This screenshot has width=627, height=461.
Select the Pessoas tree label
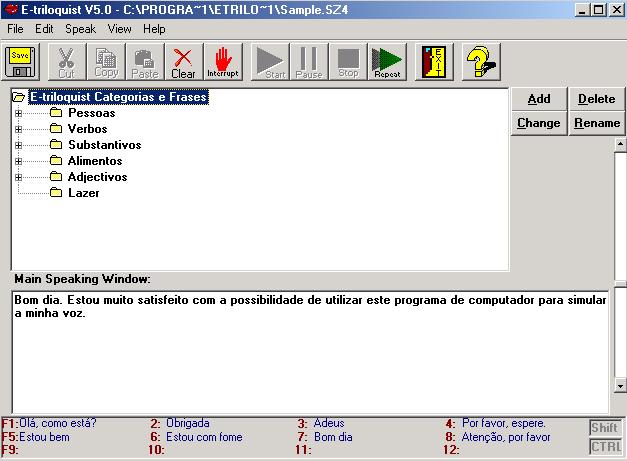[x=92, y=113]
